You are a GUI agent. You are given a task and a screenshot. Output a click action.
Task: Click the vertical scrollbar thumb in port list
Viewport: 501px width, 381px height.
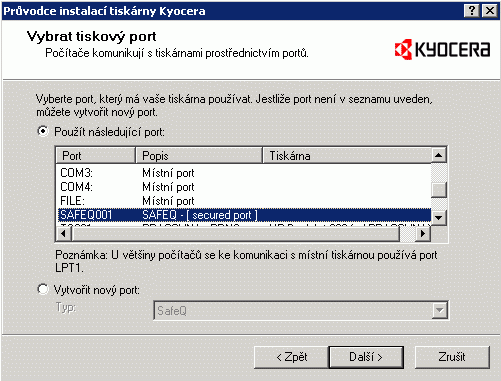(439, 190)
